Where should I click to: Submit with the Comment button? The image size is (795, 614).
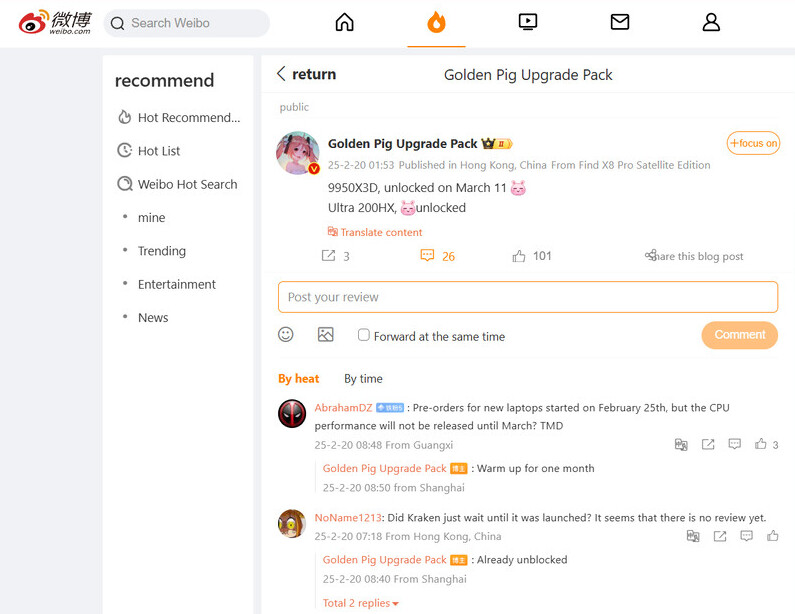pos(740,335)
